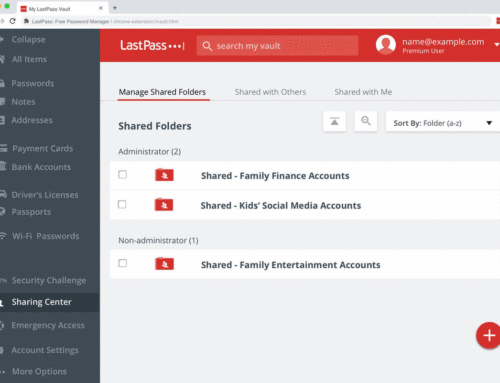500x383 pixels.
Task: Open Shared - Kids' Social Media Accounts folder
Action: tap(281, 205)
